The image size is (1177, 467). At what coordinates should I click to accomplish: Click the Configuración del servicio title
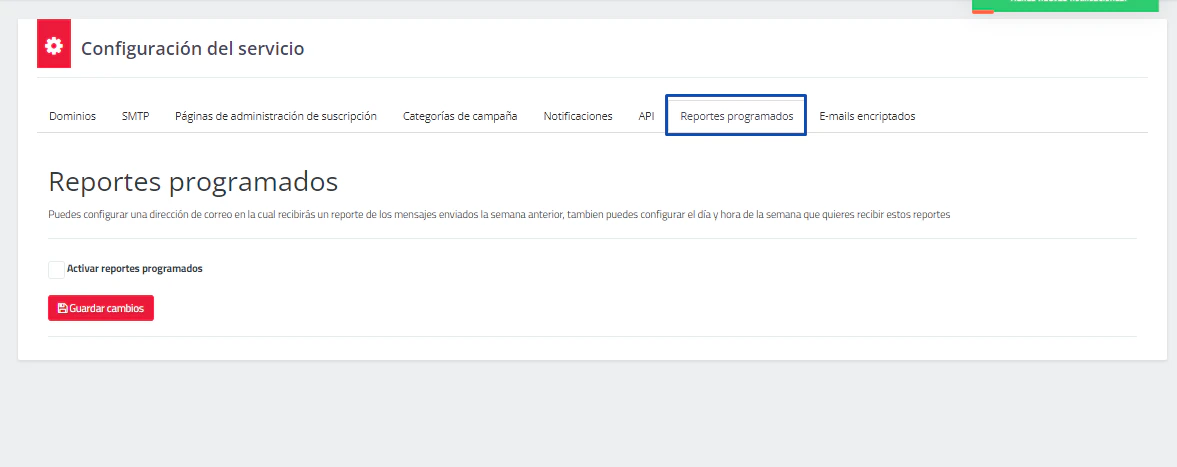[192, 49]
